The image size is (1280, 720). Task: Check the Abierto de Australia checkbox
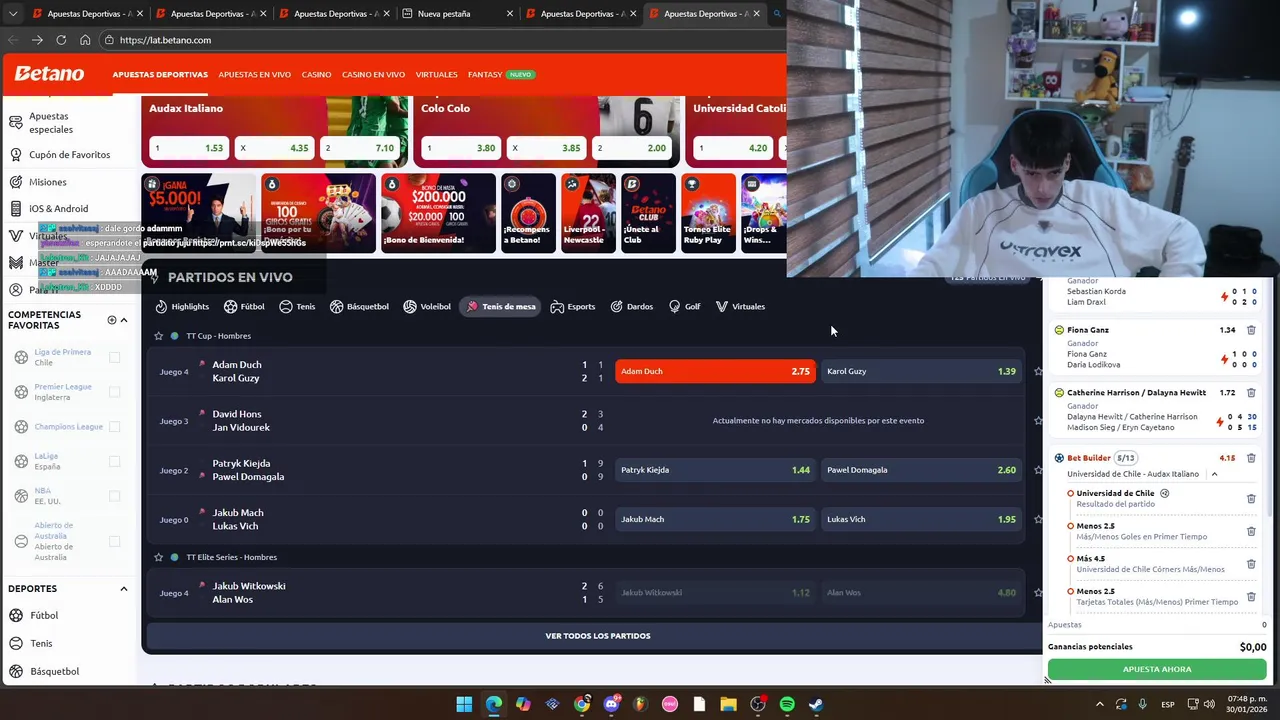point(114,541)
